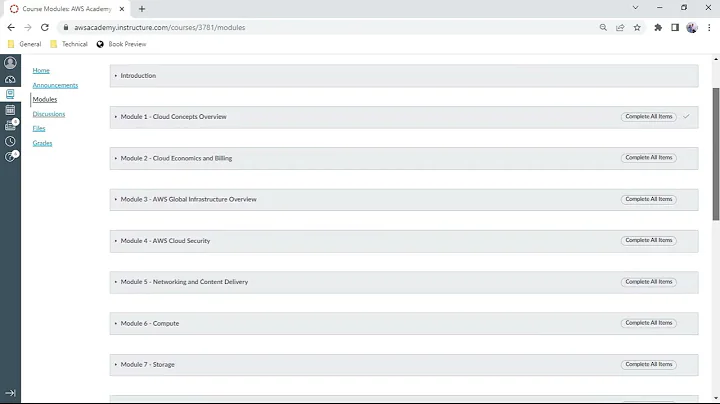The image size is (720, 404).
Task: Open the Book Preview bookmark
Action: click(x=121, y=44)
